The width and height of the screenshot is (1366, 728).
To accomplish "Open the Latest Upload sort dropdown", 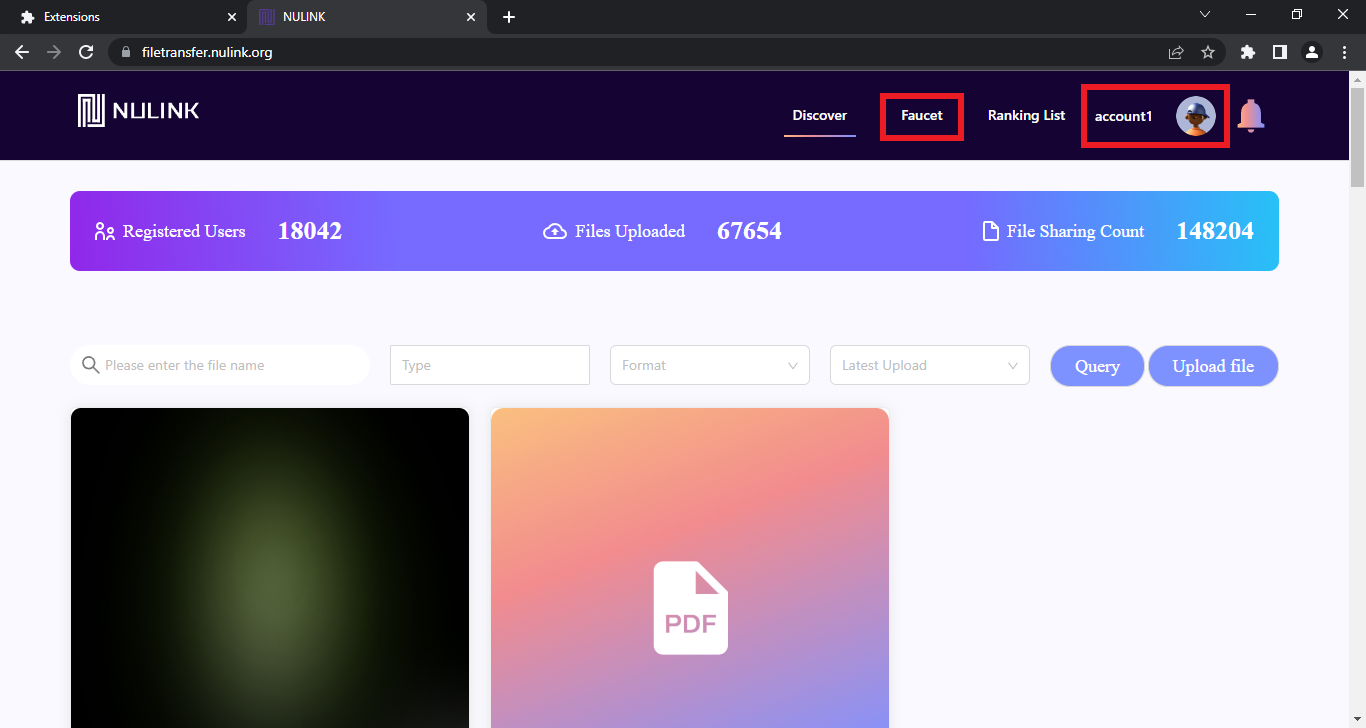I will pos(929,365).
